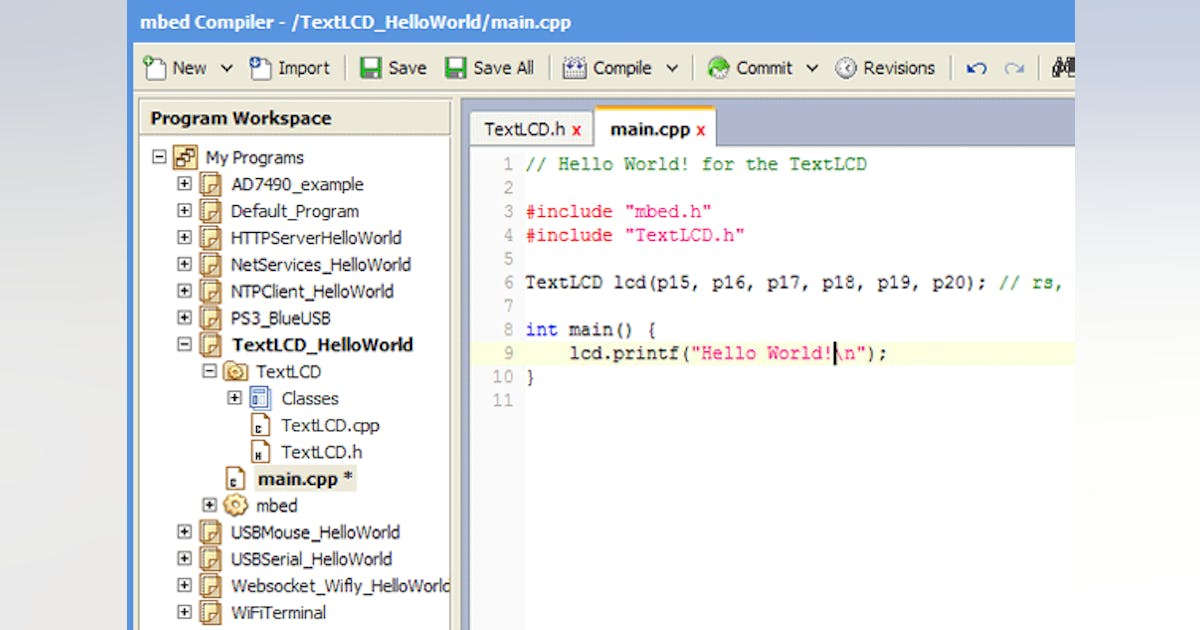Screen dimensions: 1200x630
Task: Open the New button dropdown arrow
Action: [x=226, y=67]
